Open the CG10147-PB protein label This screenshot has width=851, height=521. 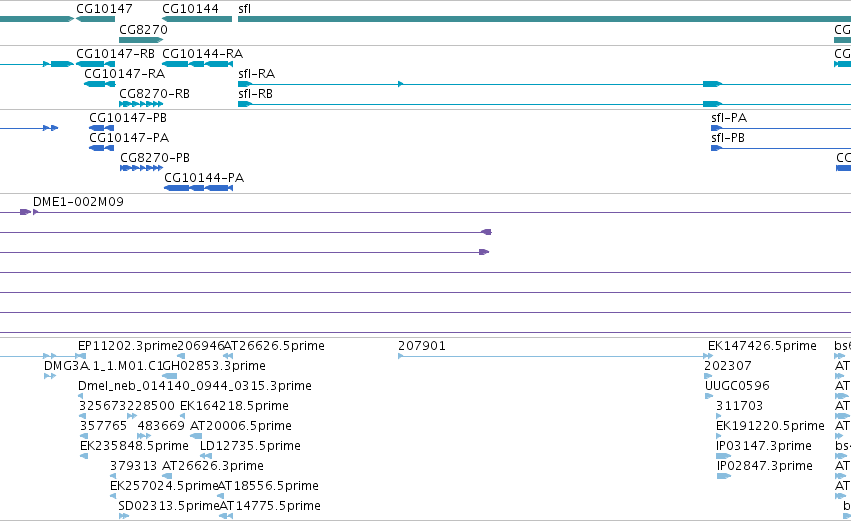[x=128, y=118]
